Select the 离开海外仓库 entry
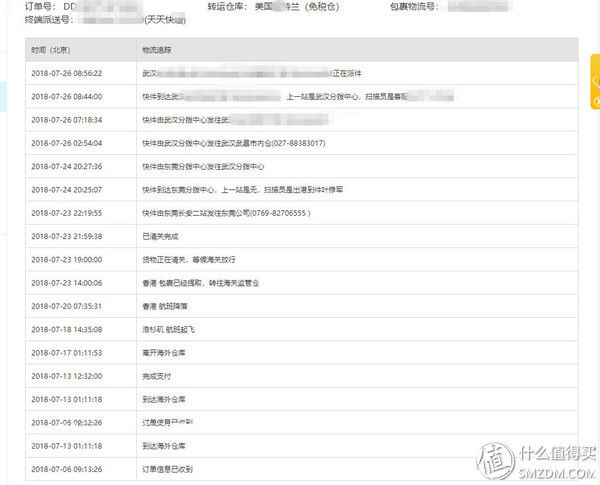600x485 pixels. tap(164, 353)
